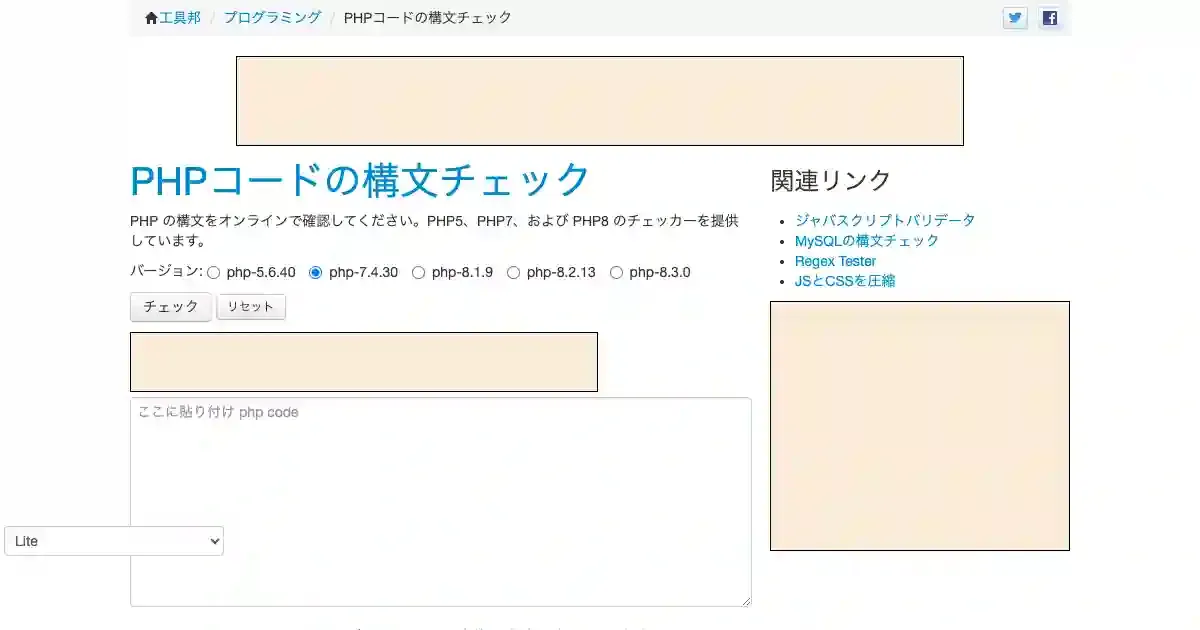Click the sidebar advertisement under 関連リンク
The image size is (1200, 630).
919,425
